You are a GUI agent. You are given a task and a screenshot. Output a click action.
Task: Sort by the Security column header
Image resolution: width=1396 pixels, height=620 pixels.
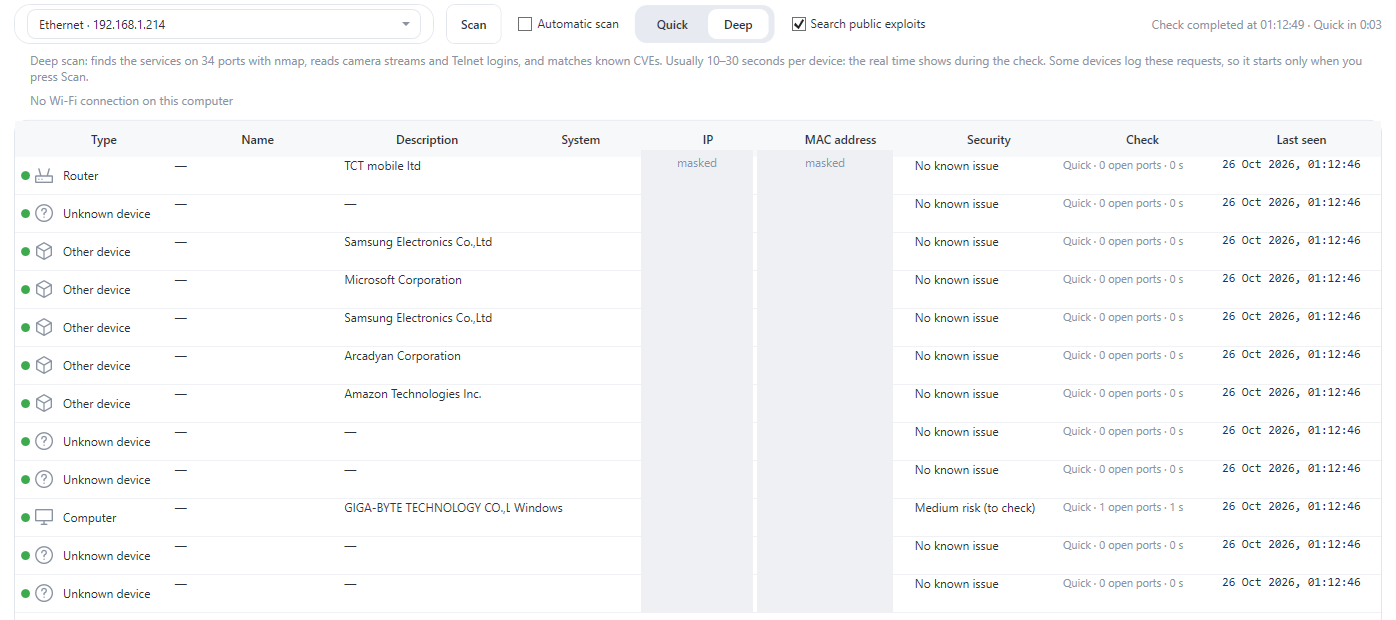pyautogui.click(x=989, y=140)
